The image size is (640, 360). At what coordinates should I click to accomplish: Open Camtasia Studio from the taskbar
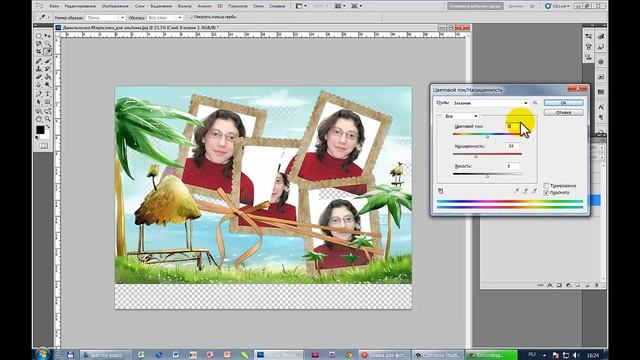(438, 355)
